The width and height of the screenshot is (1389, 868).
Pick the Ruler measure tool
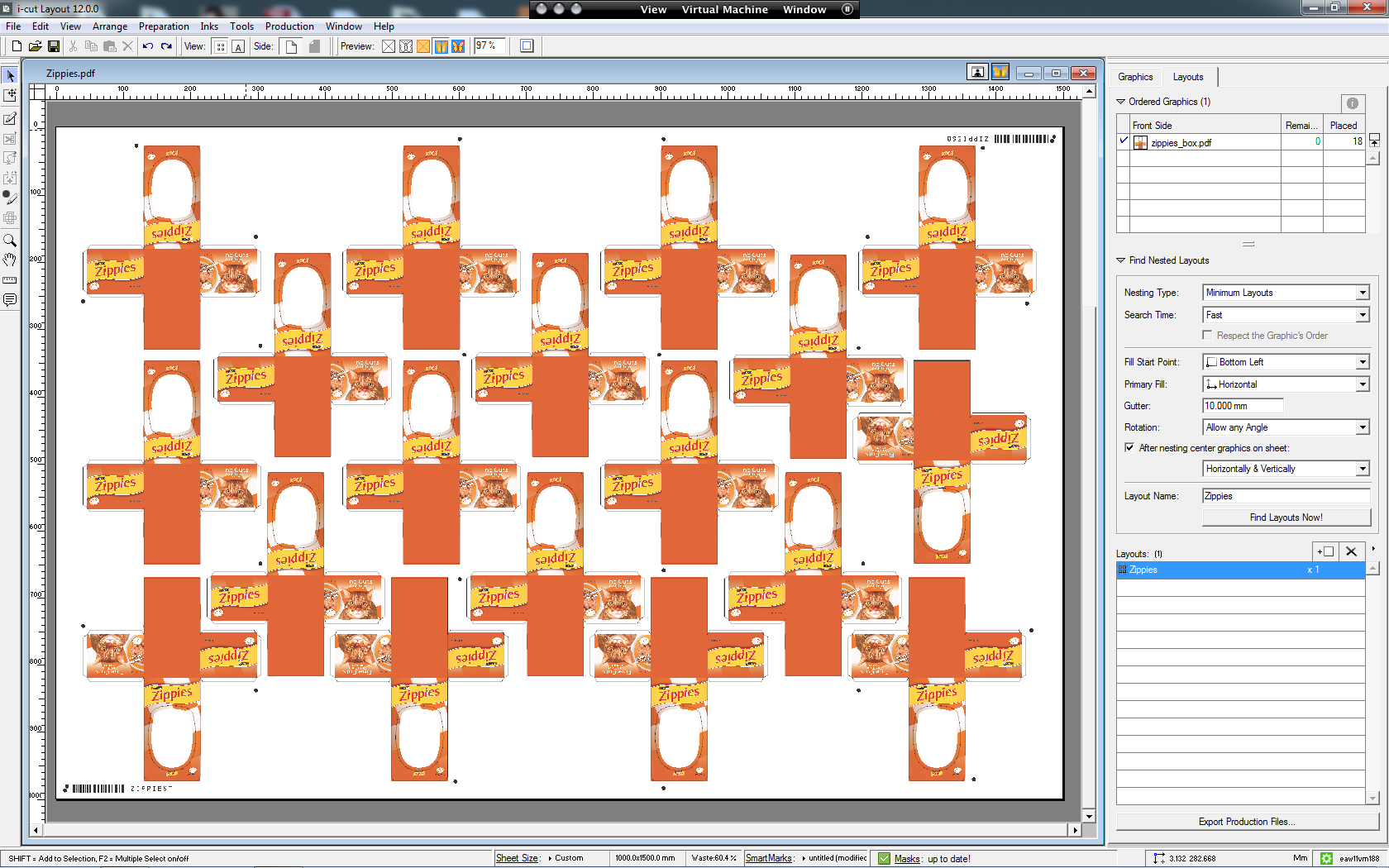[x=10, y=280]
